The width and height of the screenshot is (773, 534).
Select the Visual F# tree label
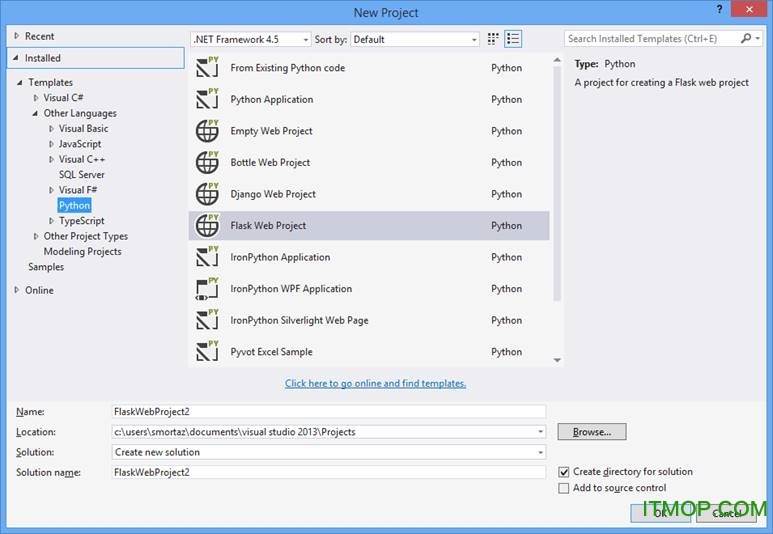click(x=78, y=190)
